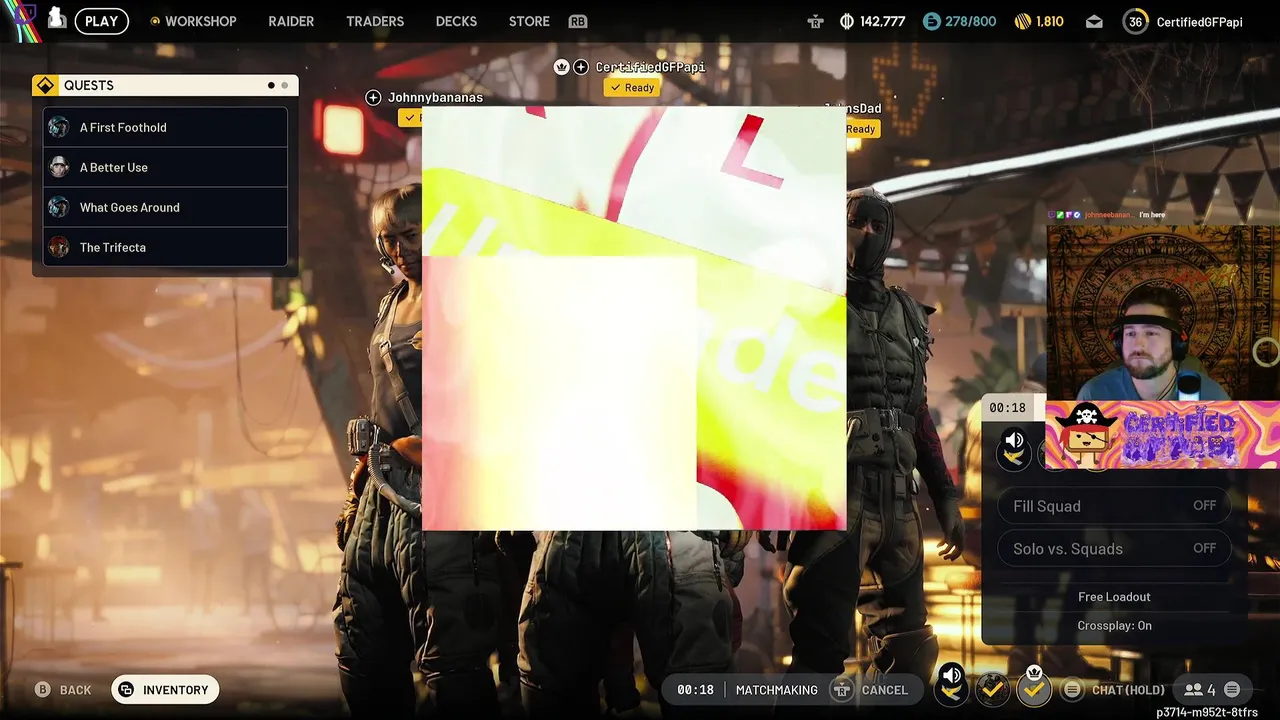The width and height of the screenshot is (1280, 720).
Task: Open the mail inbox envelope icon
Action: click(x=1094, y=21)
